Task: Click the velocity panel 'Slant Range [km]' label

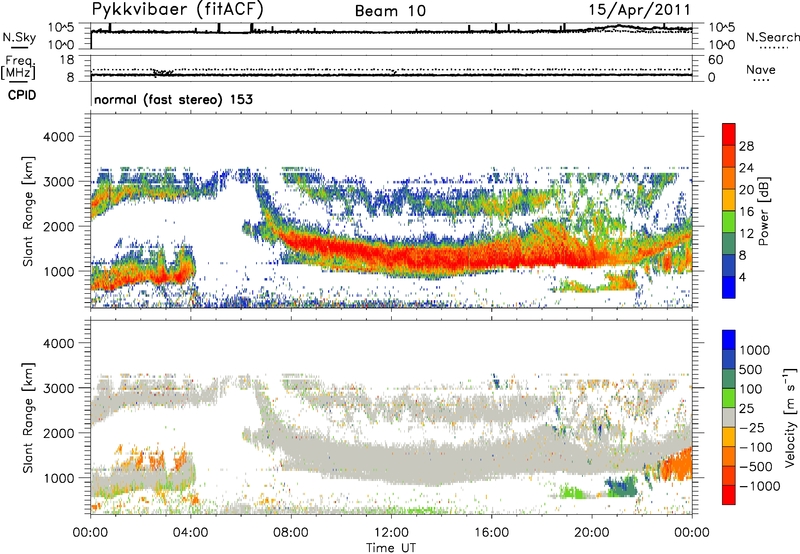Action: tap(28, 417)
